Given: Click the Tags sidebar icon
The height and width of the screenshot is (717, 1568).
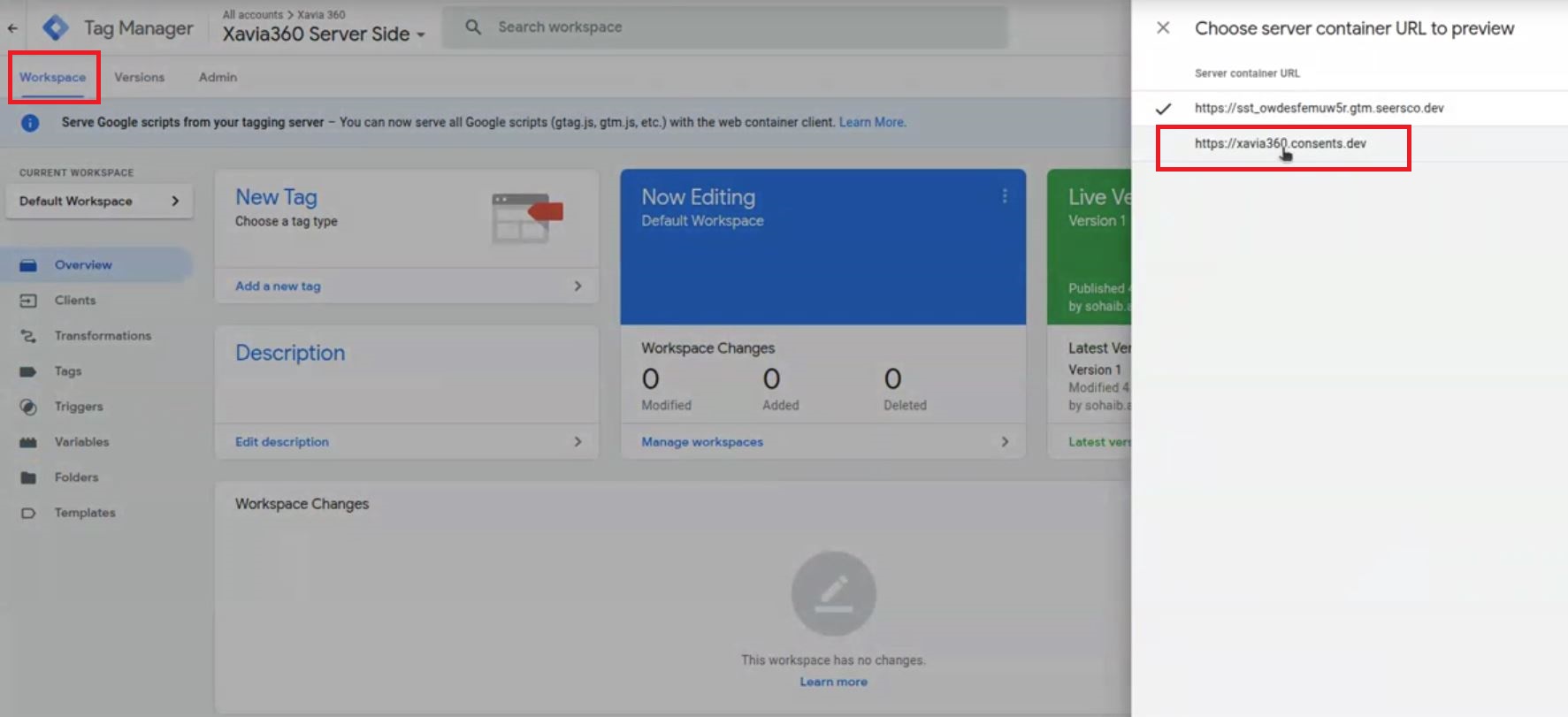Looking at the screenshot, I should 28,371.
